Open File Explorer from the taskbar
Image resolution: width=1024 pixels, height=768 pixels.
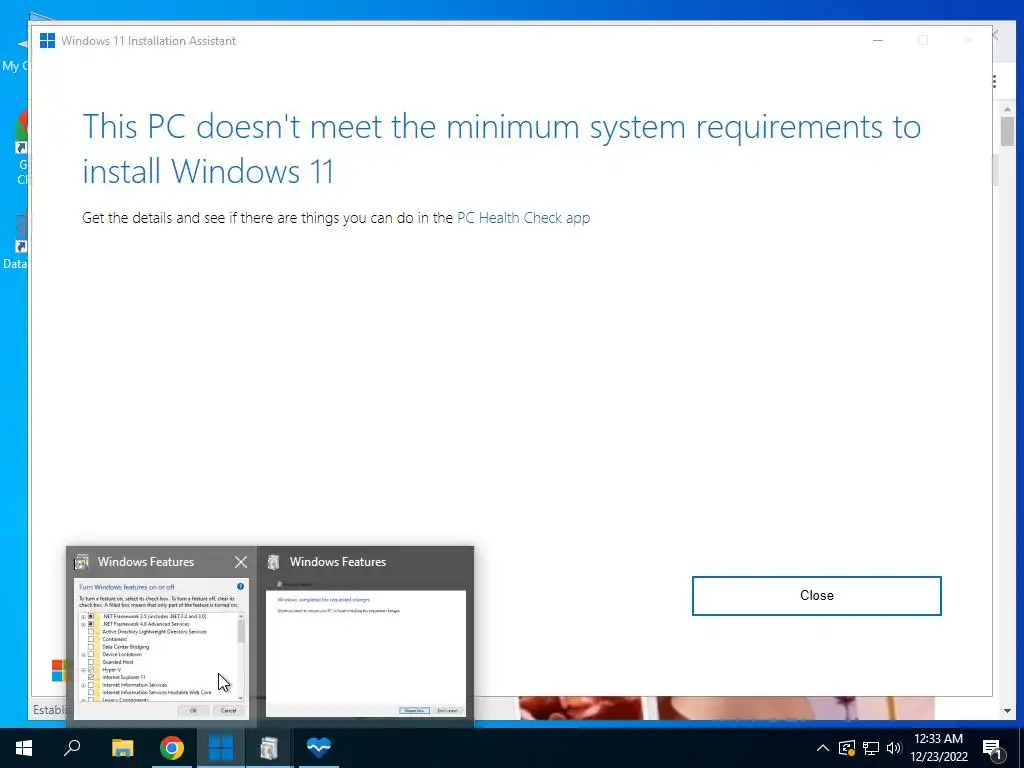pos(122,748)
